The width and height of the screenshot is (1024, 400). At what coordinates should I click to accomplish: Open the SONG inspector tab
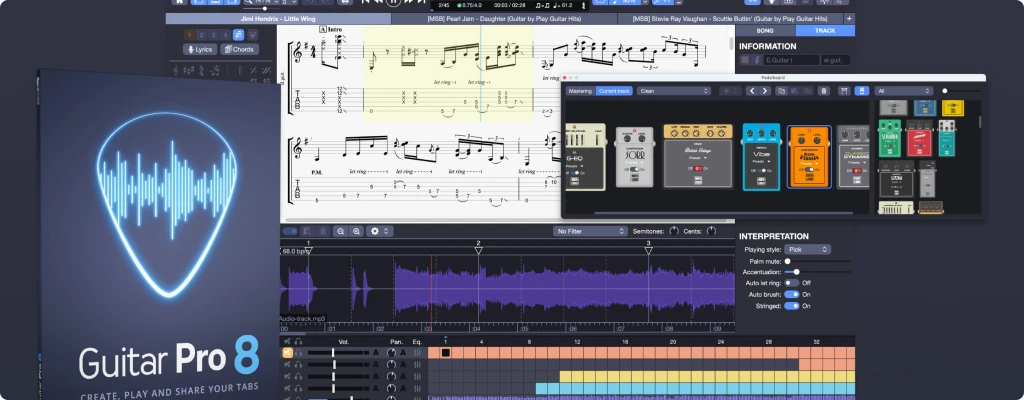[x=765, y=31]
